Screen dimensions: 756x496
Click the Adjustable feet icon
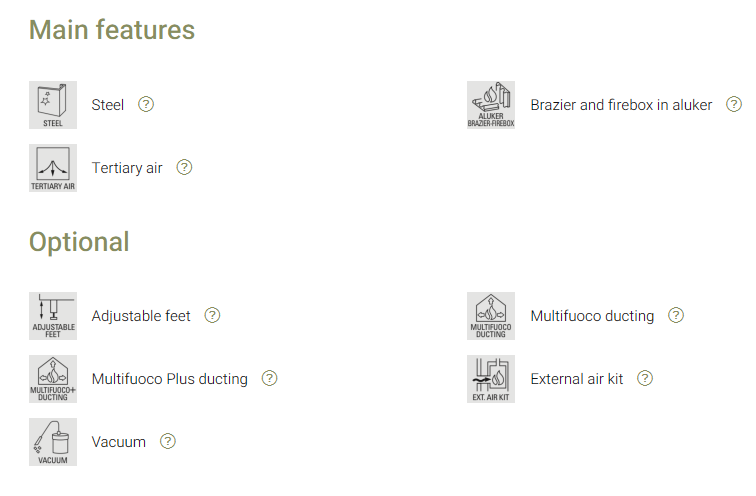click(52, 316)
